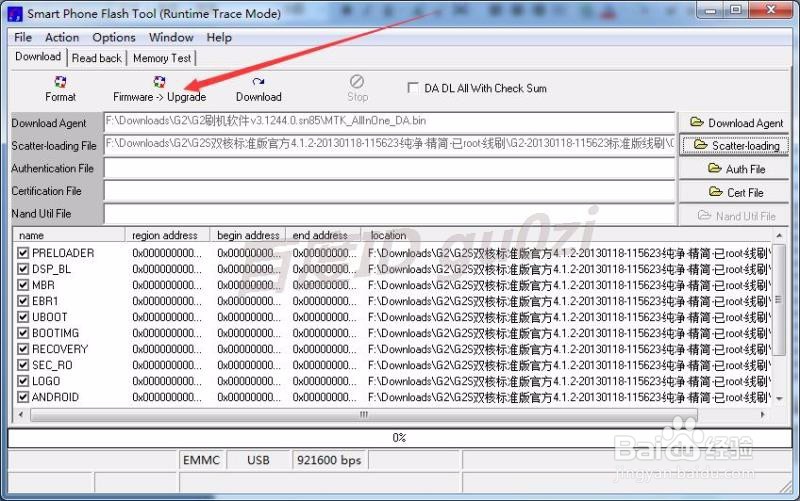Screen dimensions: 800x501
Task: Click the vertical scrollbar up arrow
Action: pos(779,235)
